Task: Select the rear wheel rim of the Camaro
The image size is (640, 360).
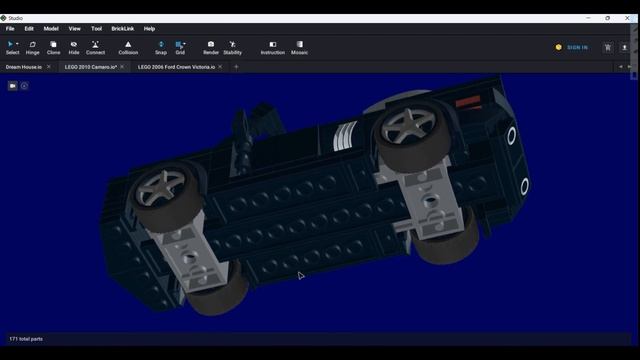Action: (408, 125)
